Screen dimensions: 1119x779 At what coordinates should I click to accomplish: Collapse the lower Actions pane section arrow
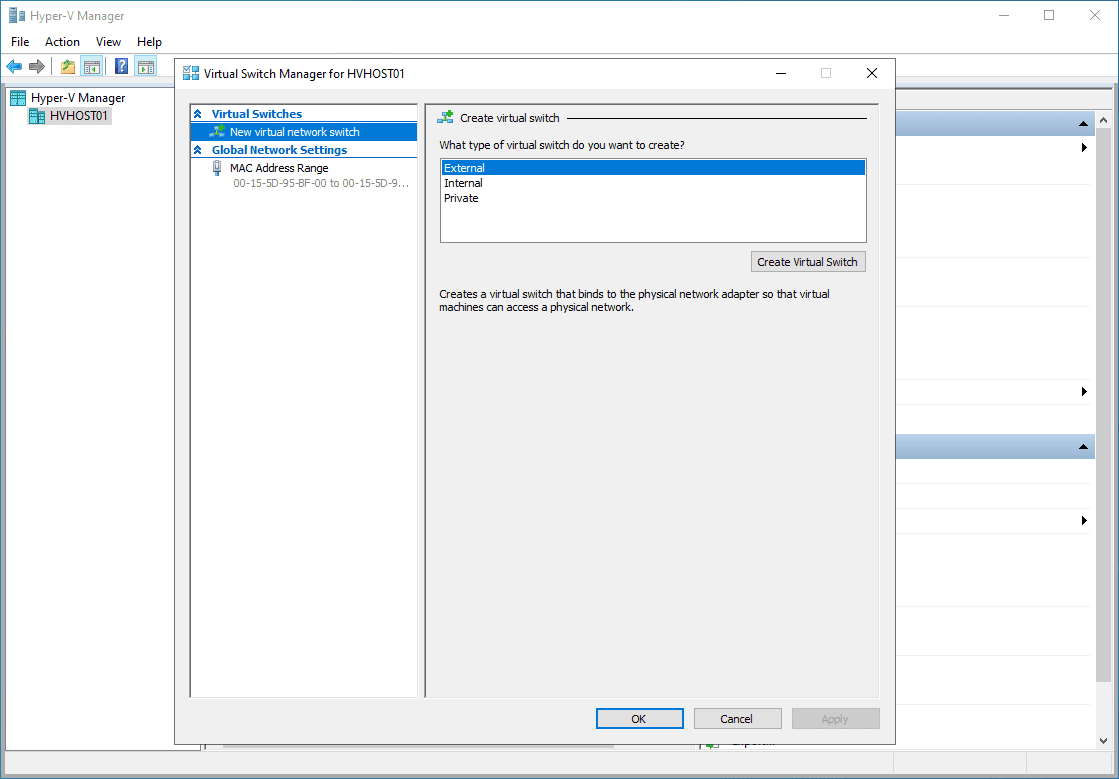pos(1083,447)
